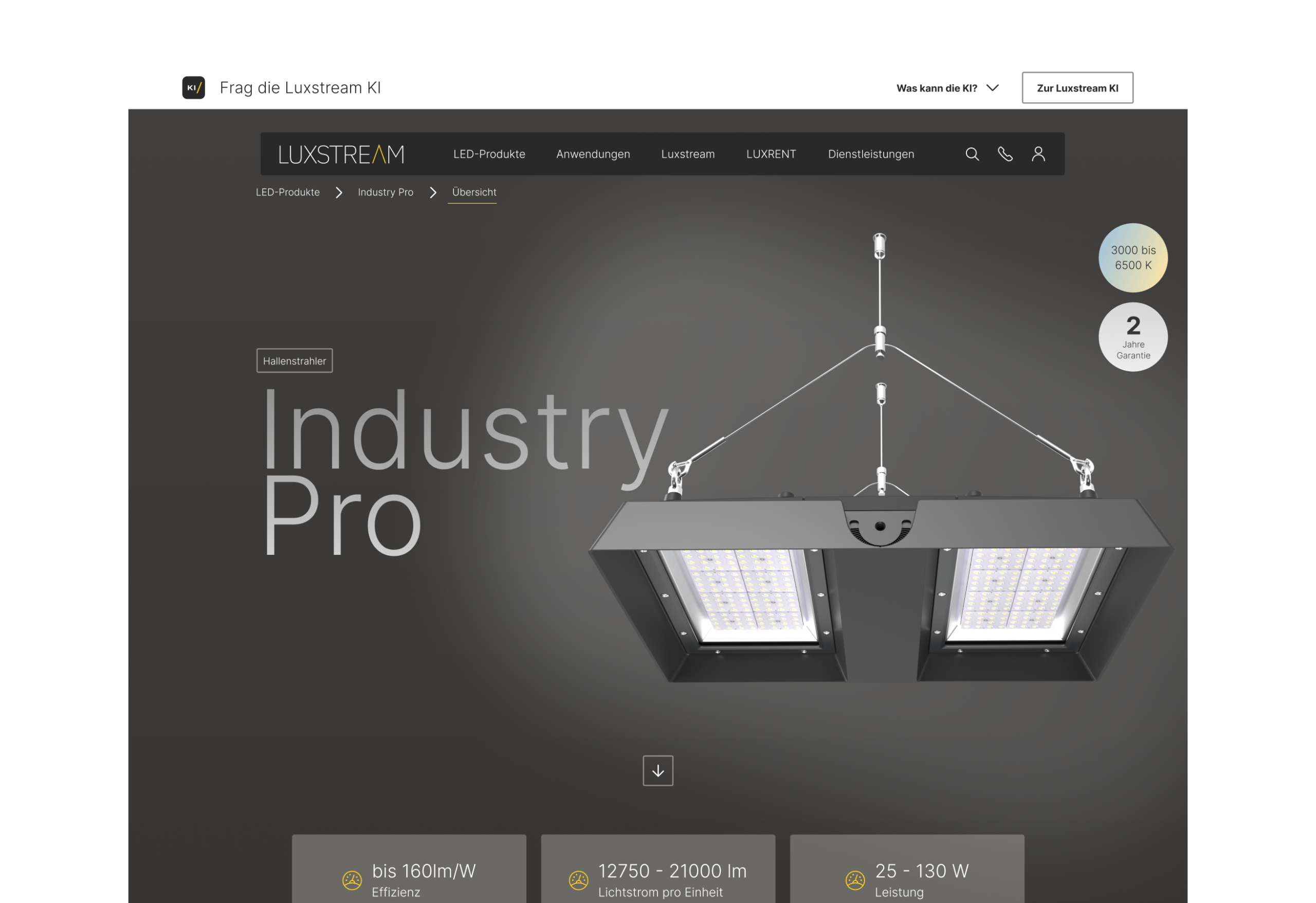Open the phone contact icon
Screen dimensions: 1316x903
tap(1005, 154)
